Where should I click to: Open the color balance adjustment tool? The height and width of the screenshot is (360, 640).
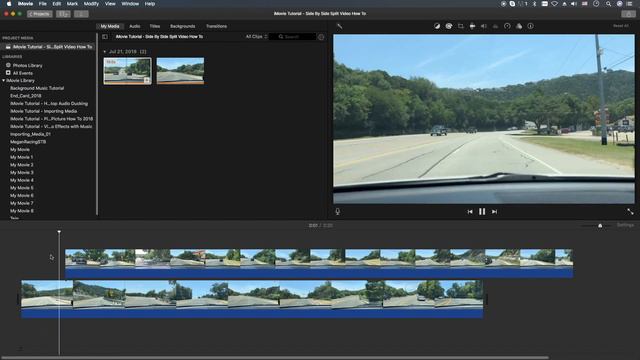(x=437, y=26)
